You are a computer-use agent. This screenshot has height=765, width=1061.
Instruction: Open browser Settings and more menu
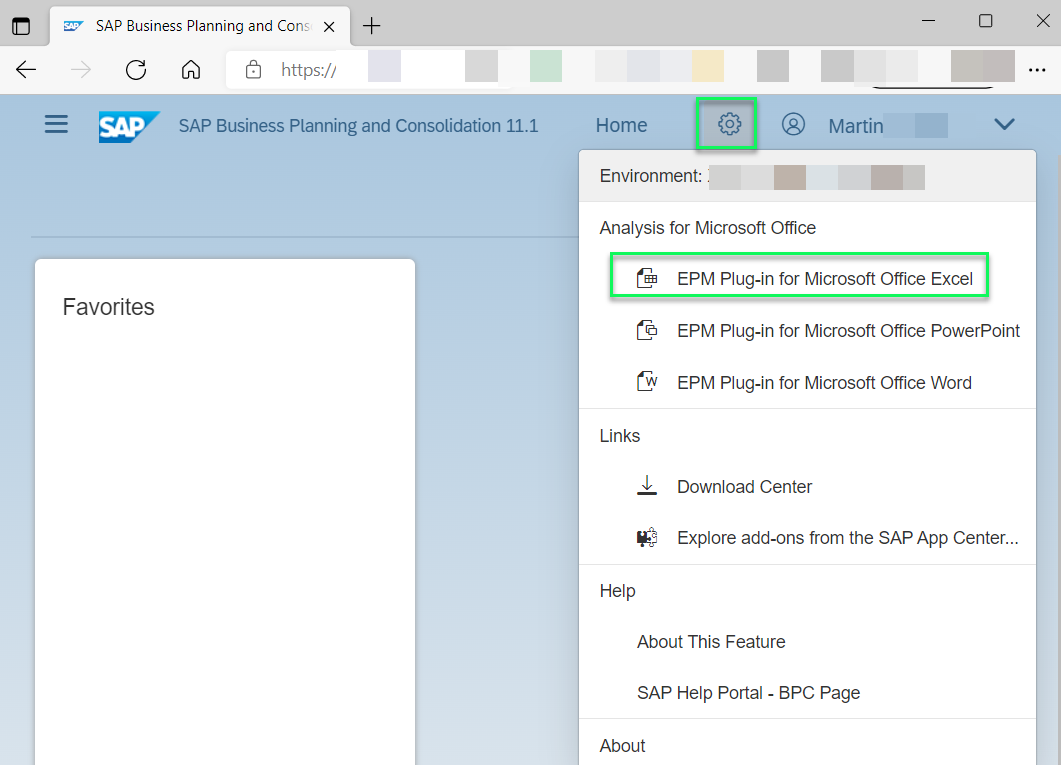pyautogui.click(x=1037, y=69)
